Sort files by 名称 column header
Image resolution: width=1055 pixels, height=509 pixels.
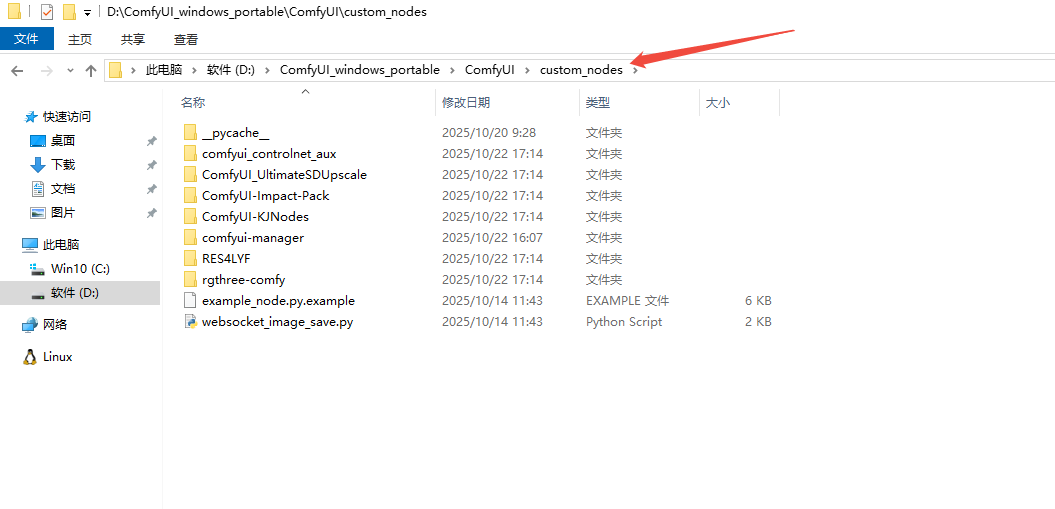pyautogui.click(x=193, y=102)
